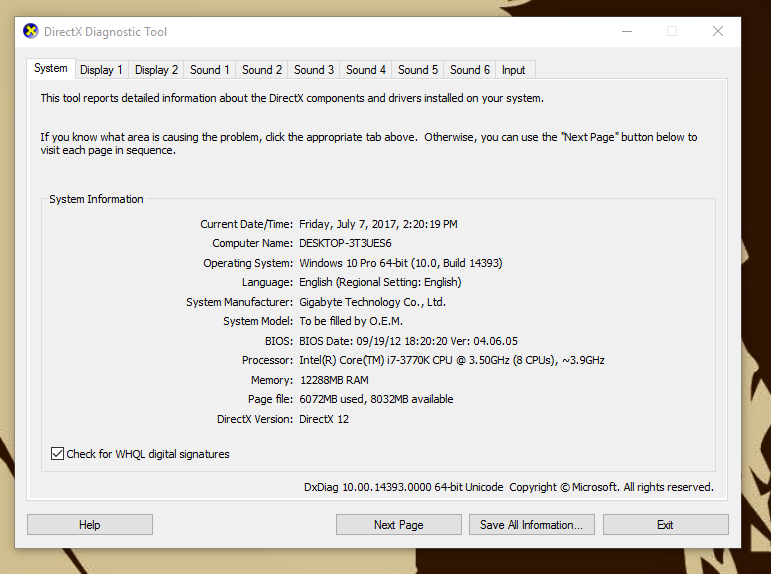Screen dimensions: 771x574
Task: Click the To be filled by O.E.M. value
Action: (351, 321)
